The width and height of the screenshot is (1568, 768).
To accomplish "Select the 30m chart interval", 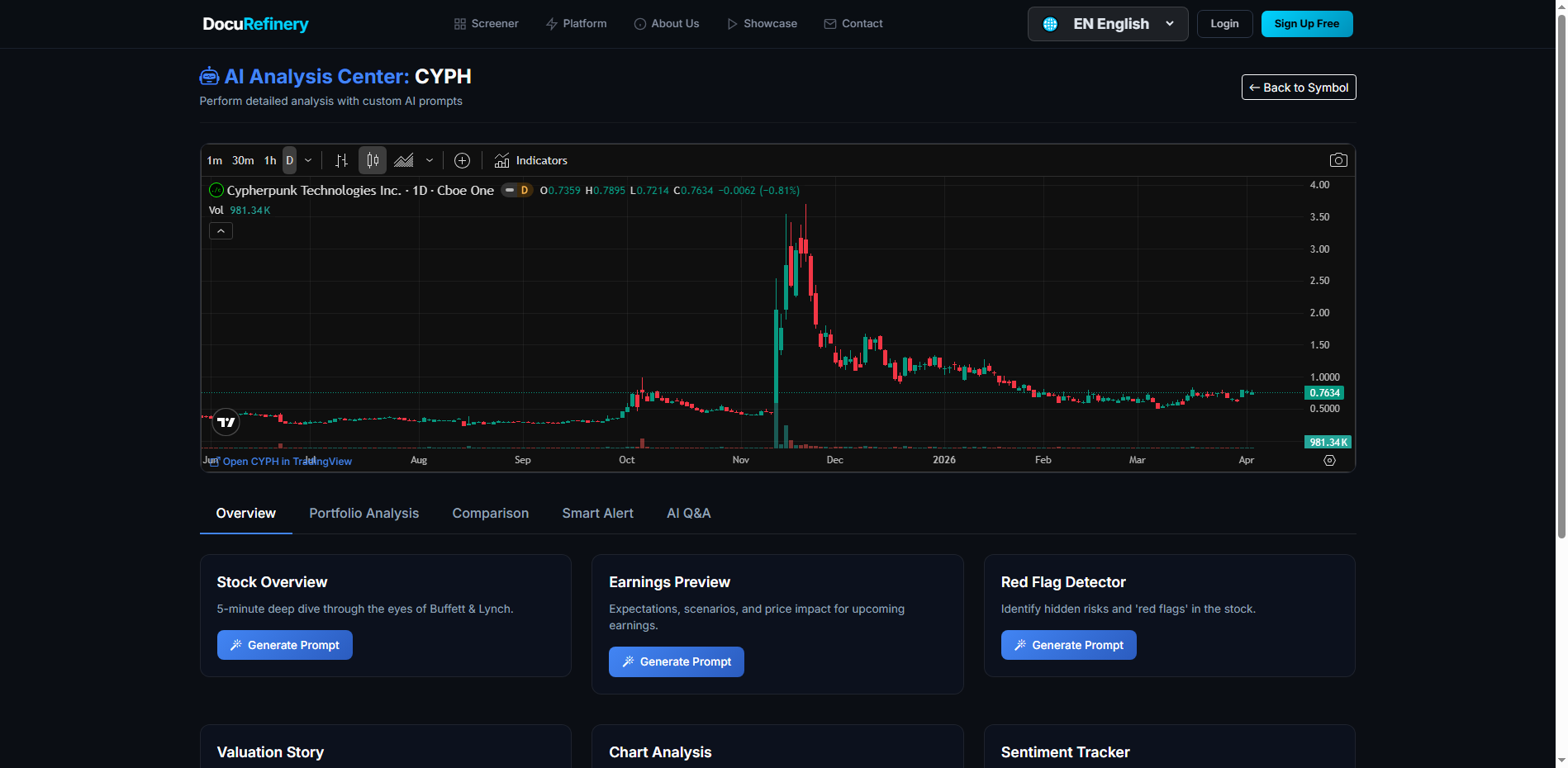I will coord(243,160).
